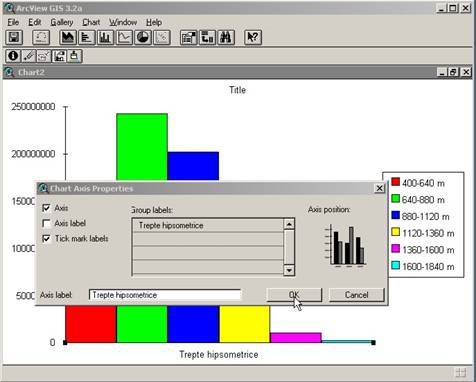Click the Save project icon
Viewport: 476px width, 382px height.
pyautogui.click(x=14, y=37)
